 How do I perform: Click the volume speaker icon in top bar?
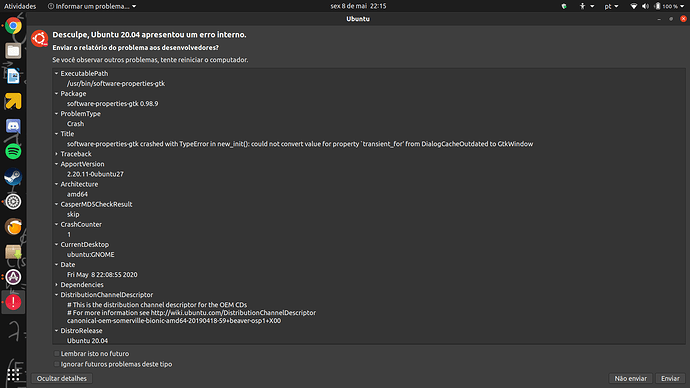(x=645, y=6)
